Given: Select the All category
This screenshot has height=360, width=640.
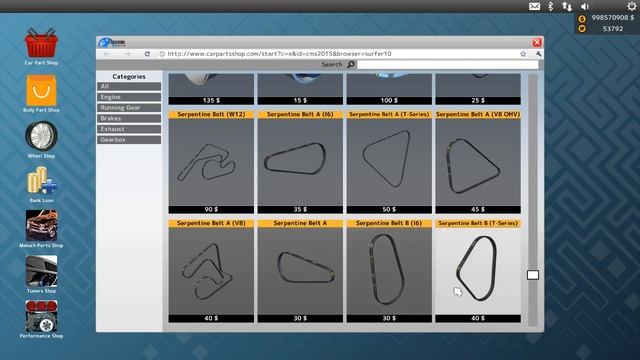Looking at the screenshot, I should click(129, 87).
